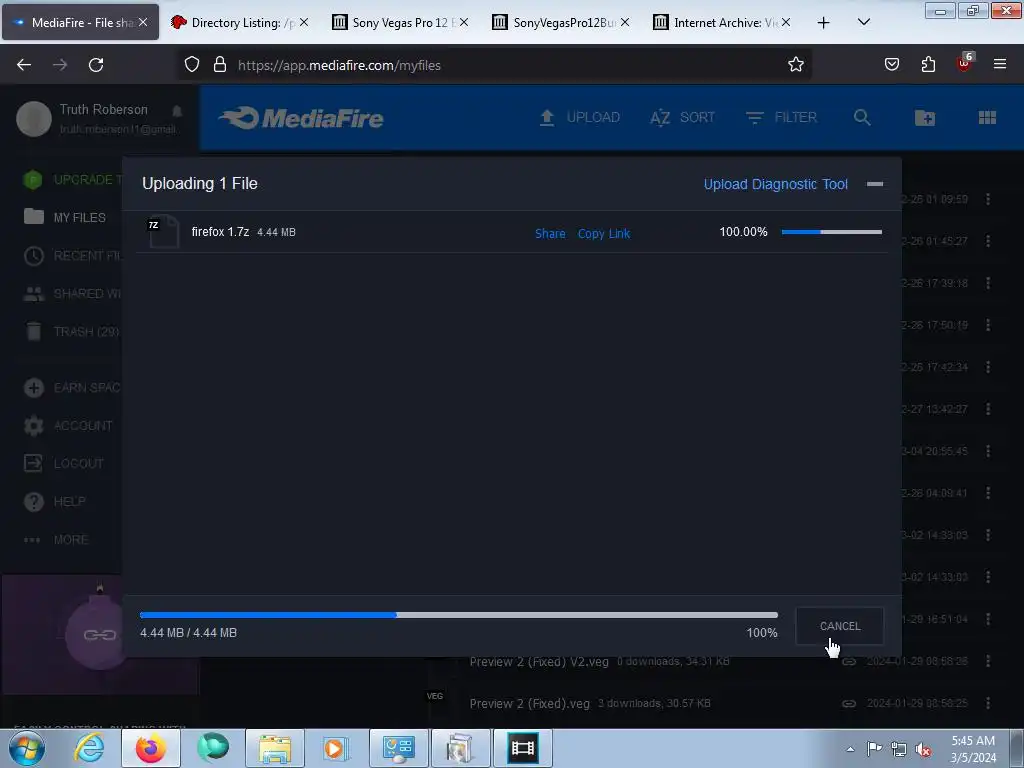Open the FILTER options
This screenshot has width=1024, height=768.
click(x=781, y=118)
